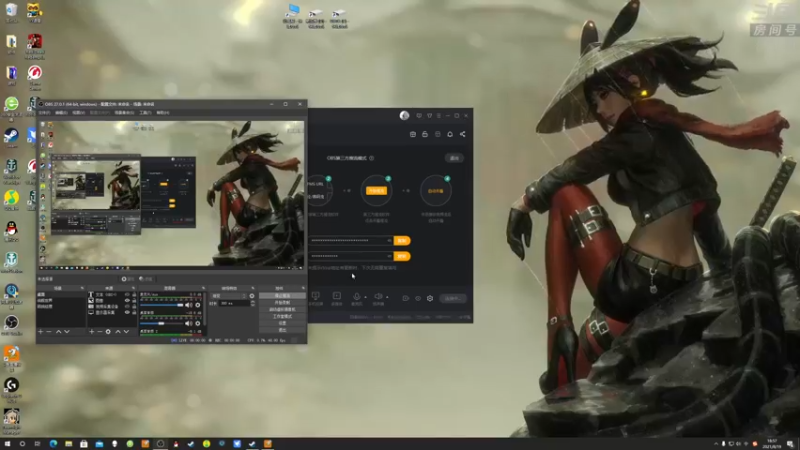The image size is (800, 450).
Task: Move selected scene up in OBS
Action: [x=58, y=332]
